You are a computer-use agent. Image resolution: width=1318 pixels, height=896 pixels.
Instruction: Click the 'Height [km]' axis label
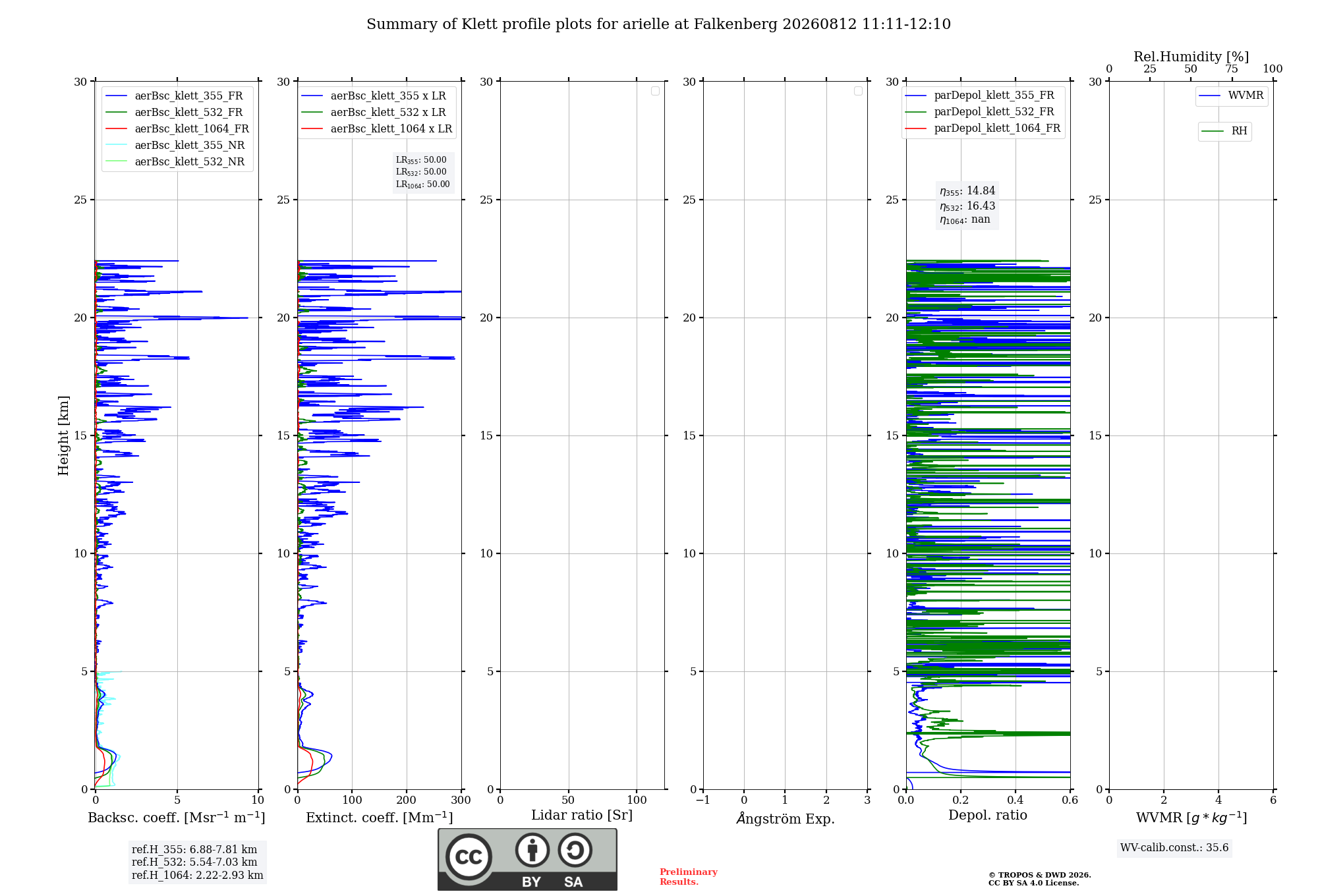(x=63, y=435)
